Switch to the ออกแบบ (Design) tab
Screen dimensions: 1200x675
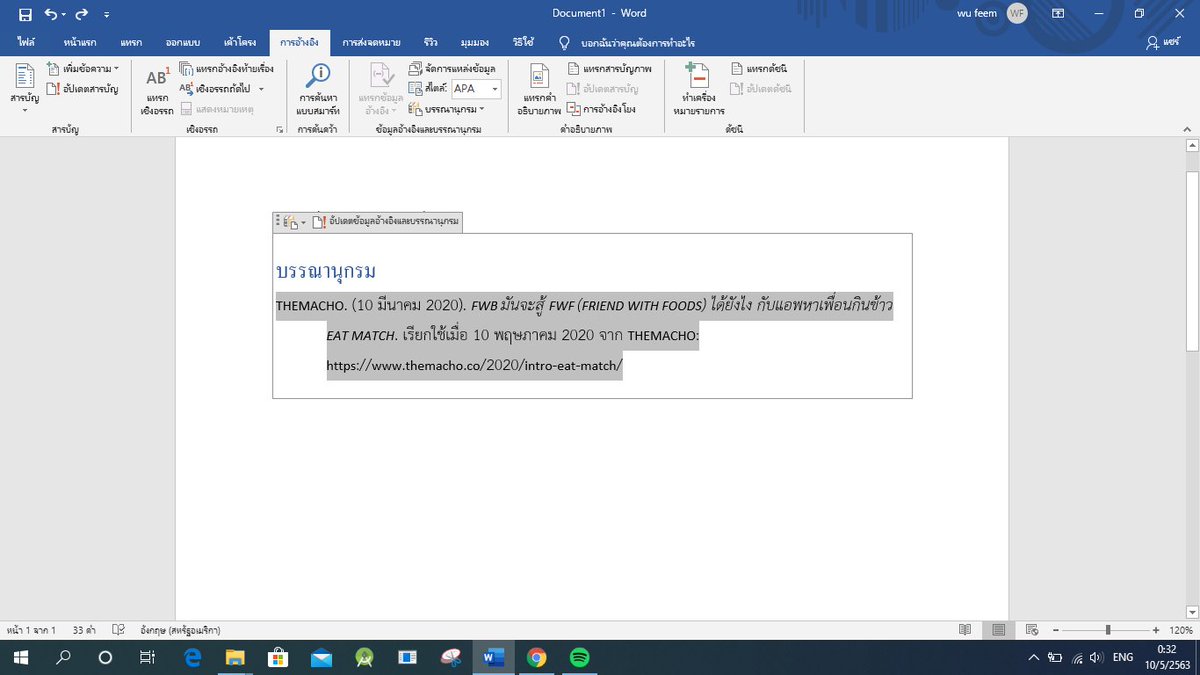(183, 43)
